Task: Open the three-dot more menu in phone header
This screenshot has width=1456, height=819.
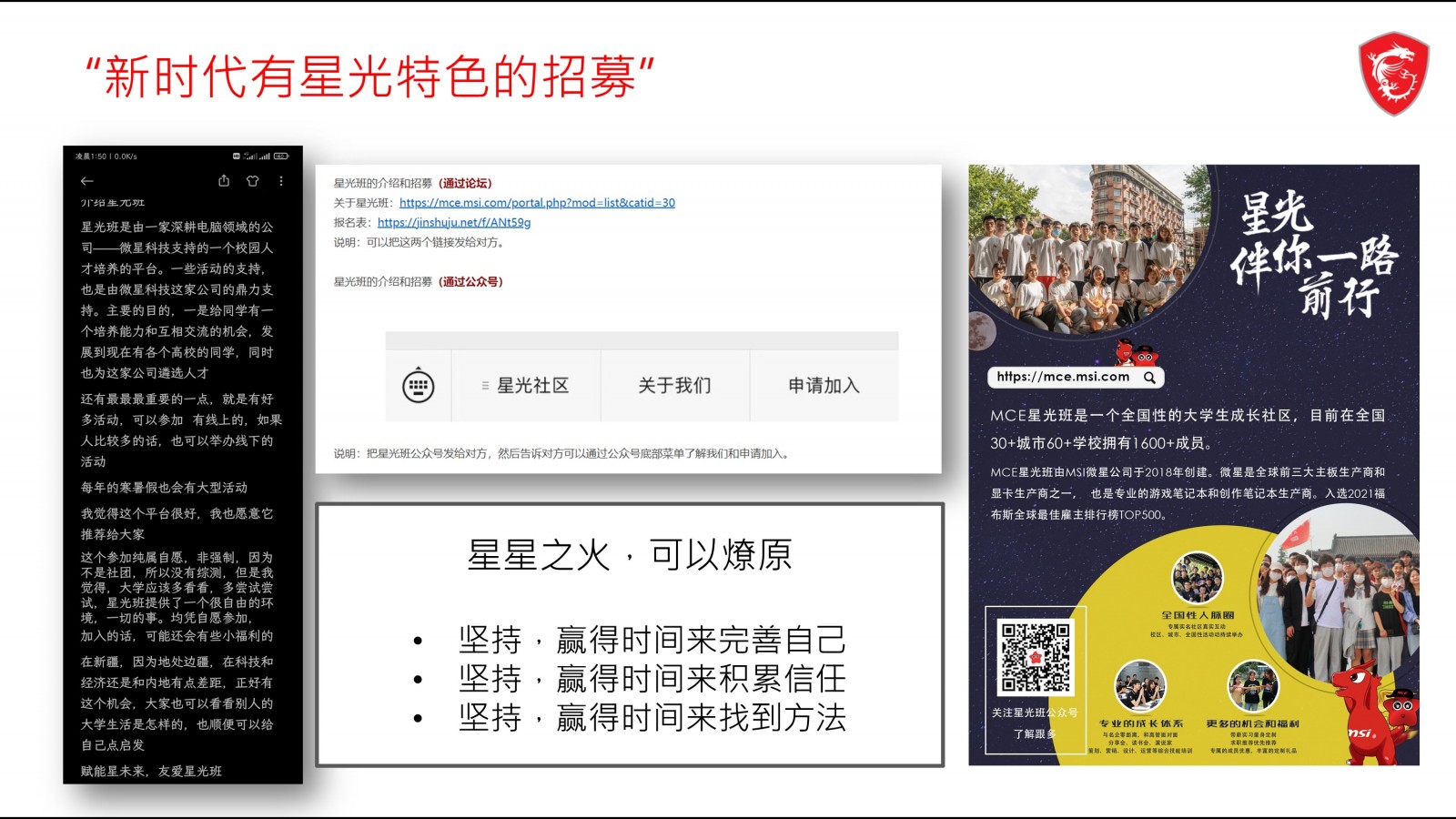Action: pyautogui.click(x=281, y=181)
